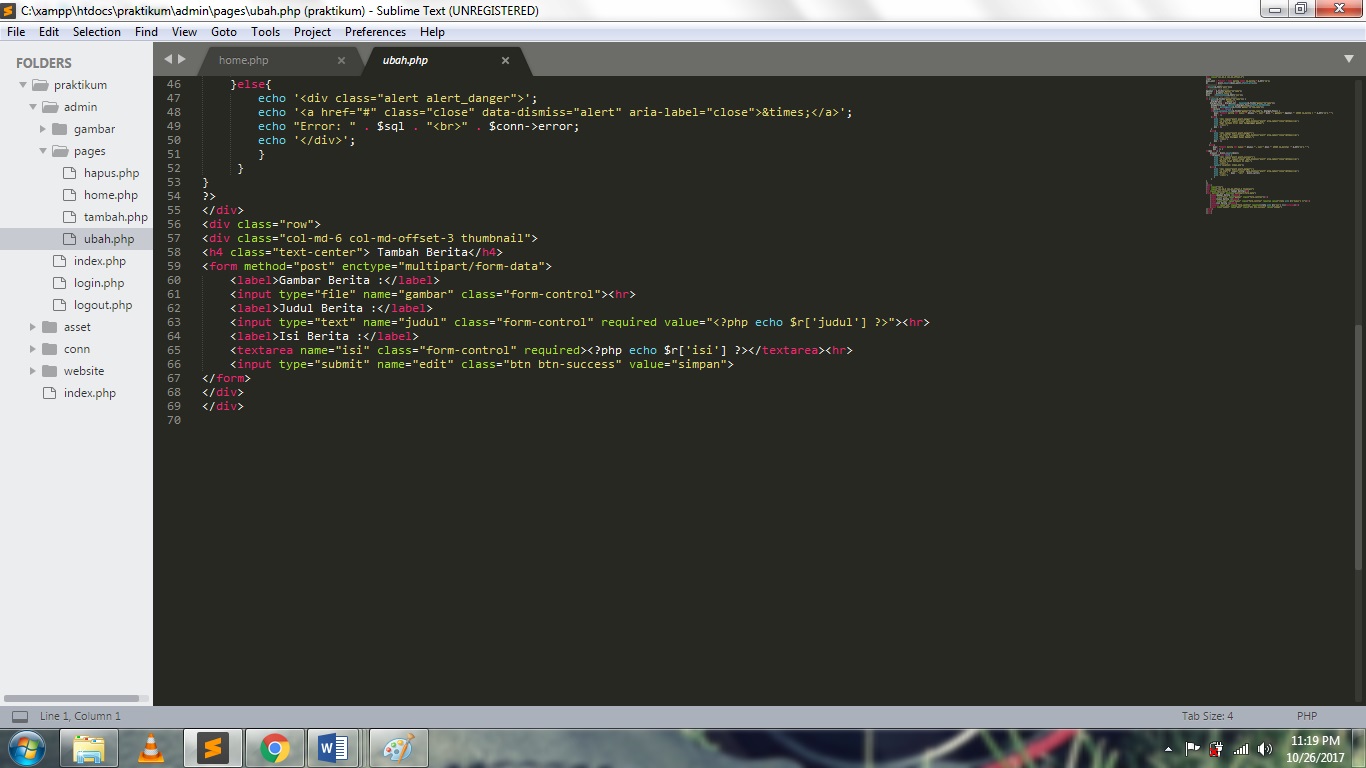The height and width of the screenshot is (768, 1366).
Task: Open the Selection menu
Action: 97,32
